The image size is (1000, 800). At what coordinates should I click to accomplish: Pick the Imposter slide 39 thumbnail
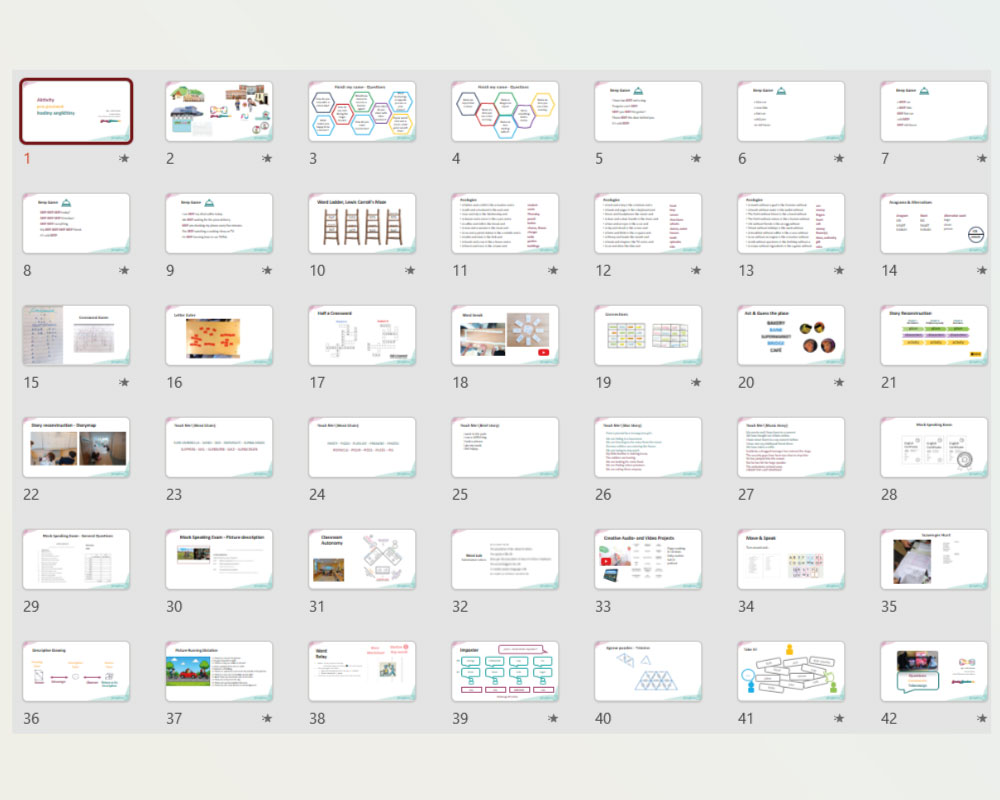(x=505, y=671)
